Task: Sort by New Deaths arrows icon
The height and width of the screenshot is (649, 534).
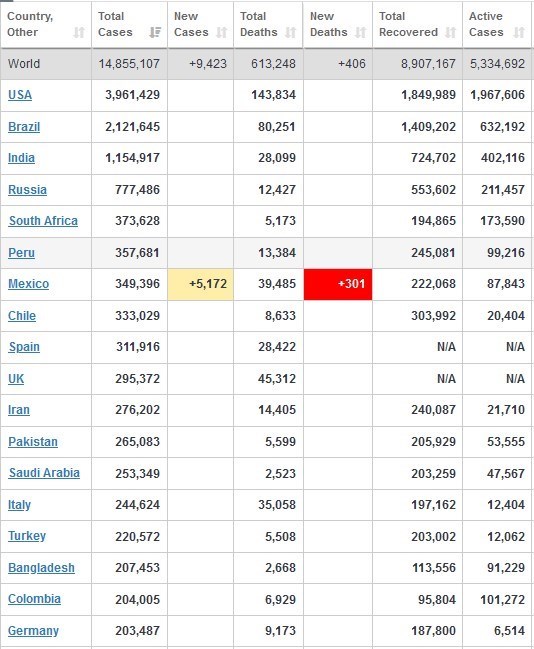Action: click(361, 32)
